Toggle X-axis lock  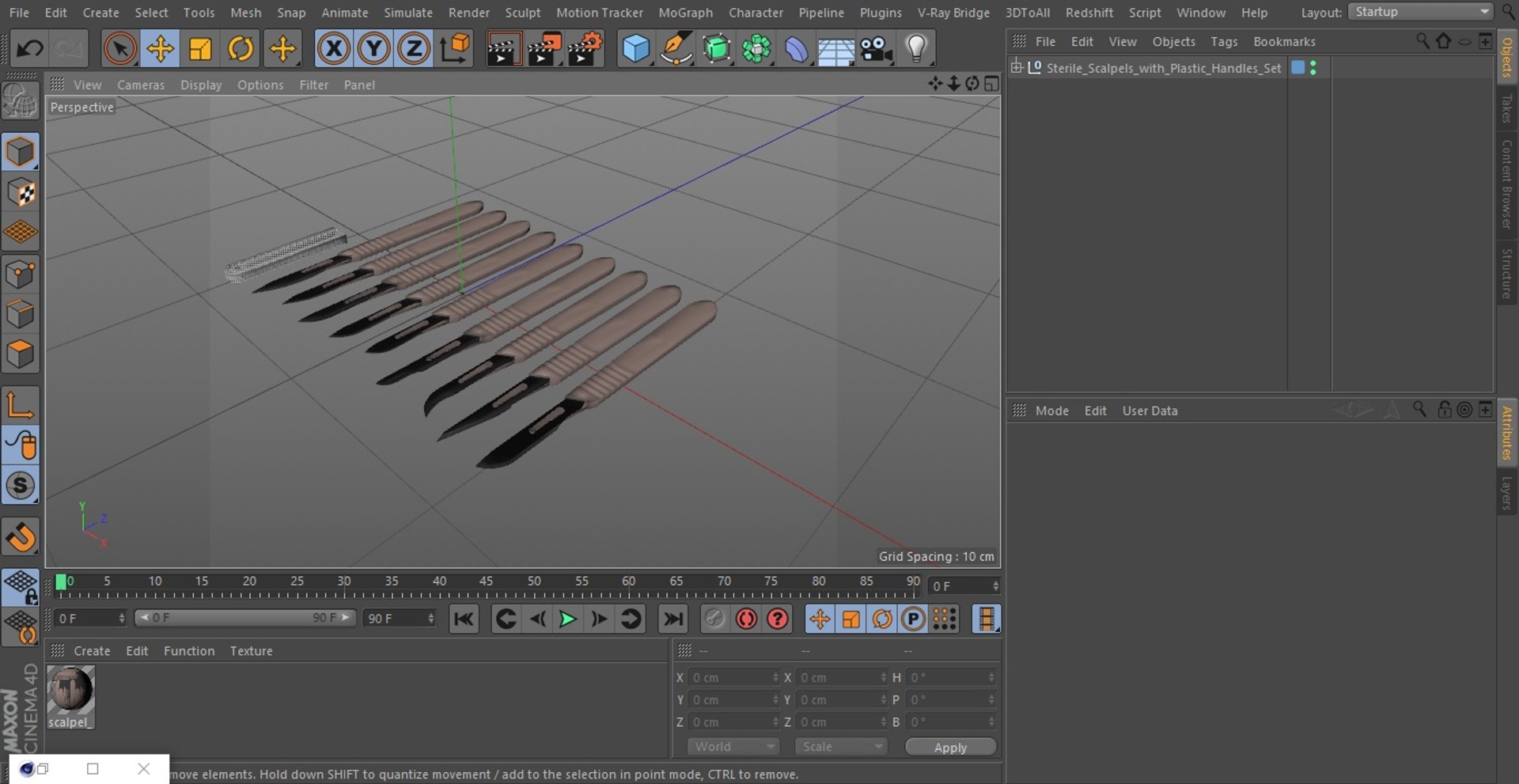click(334, 49)
